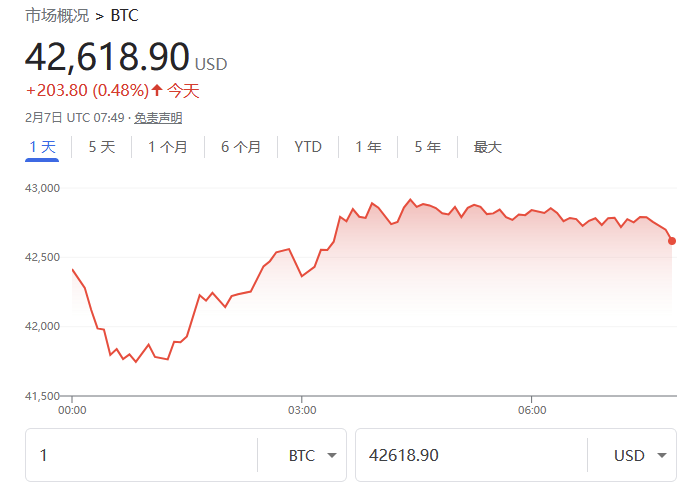Screen dimensions: 696x492
Task: Click the 42,618.90 price headline
Action: tap(107, 57)
